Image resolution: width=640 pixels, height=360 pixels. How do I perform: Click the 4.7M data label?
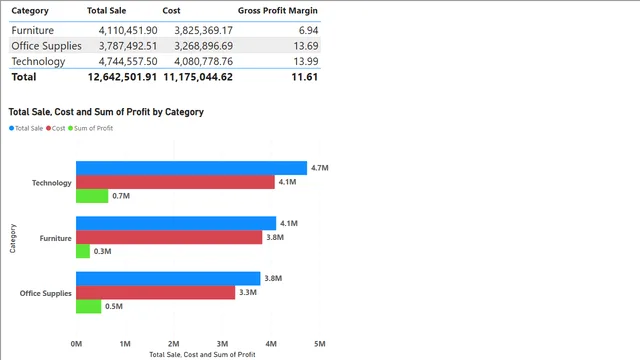pos(320,168)
